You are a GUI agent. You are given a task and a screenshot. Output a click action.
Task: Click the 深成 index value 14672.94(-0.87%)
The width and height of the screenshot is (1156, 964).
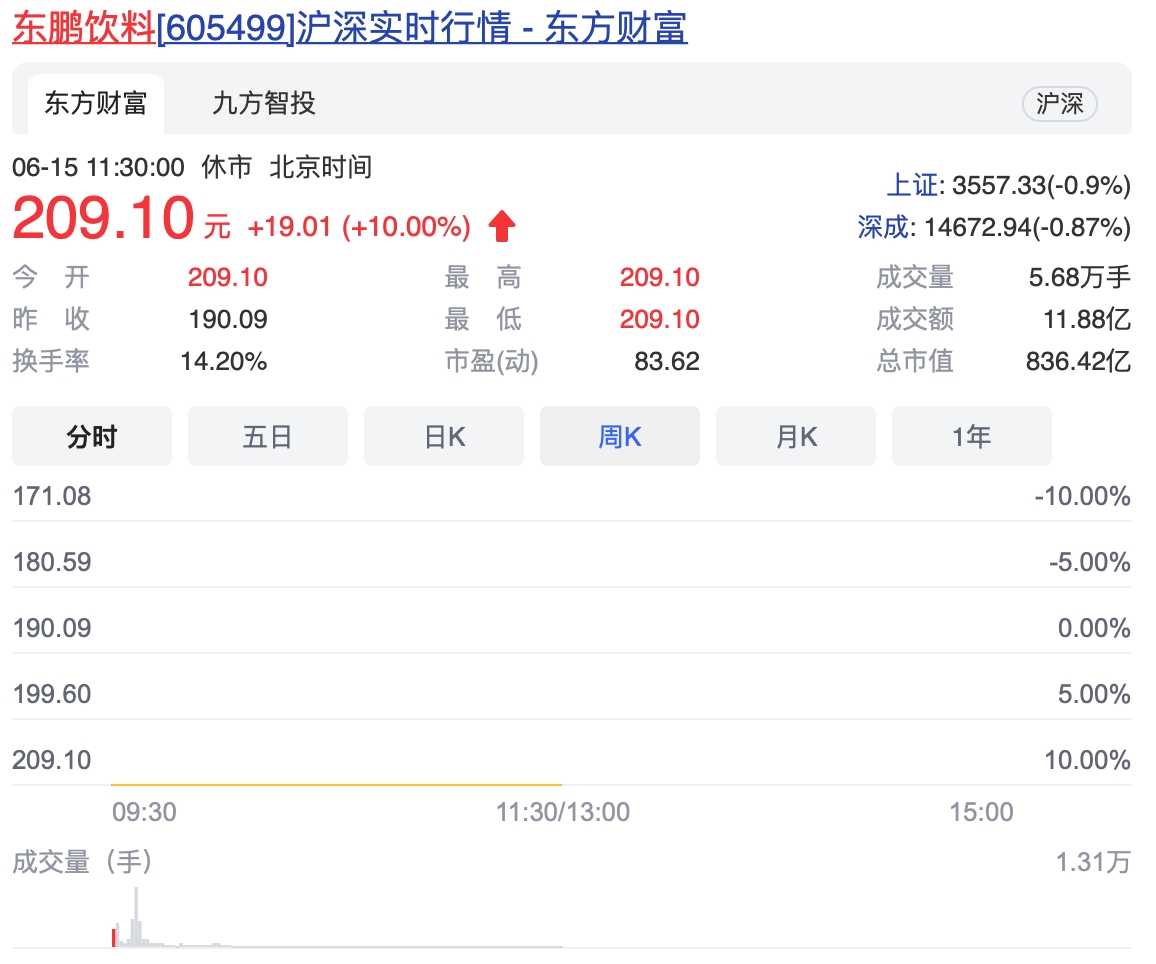(x=1027, y=227)
